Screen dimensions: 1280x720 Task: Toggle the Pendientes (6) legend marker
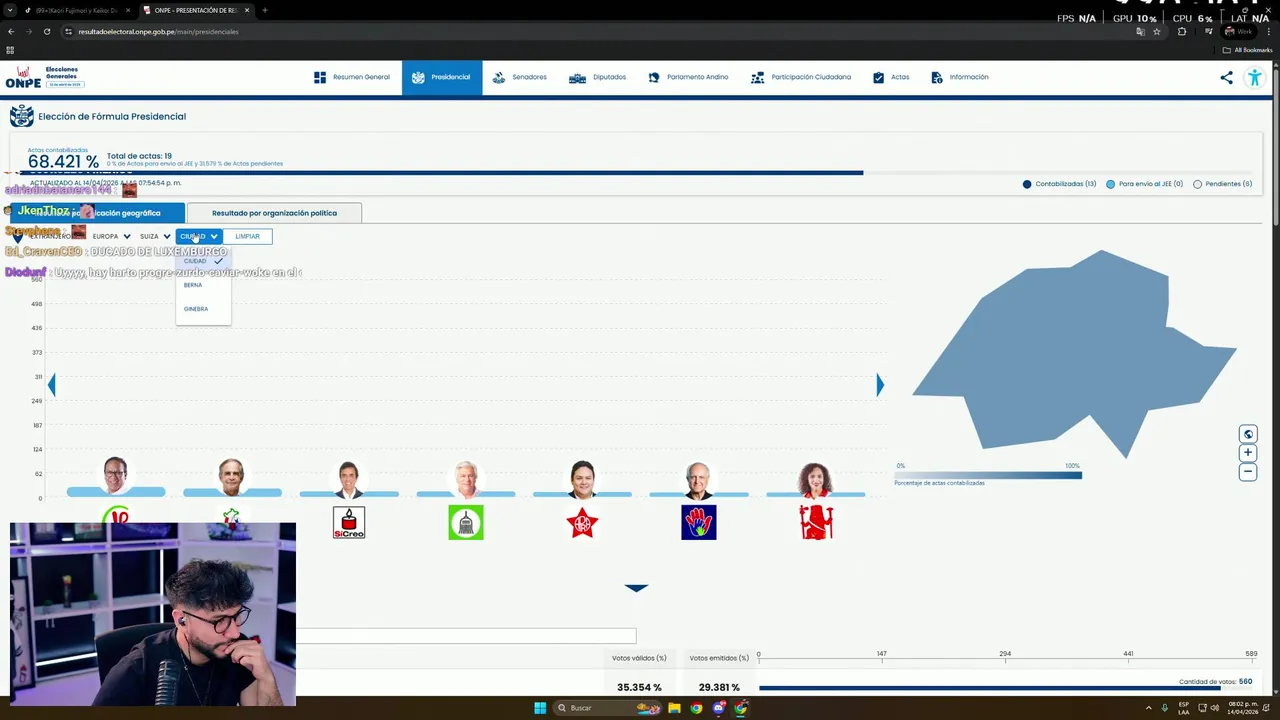tap(1197, 184)
